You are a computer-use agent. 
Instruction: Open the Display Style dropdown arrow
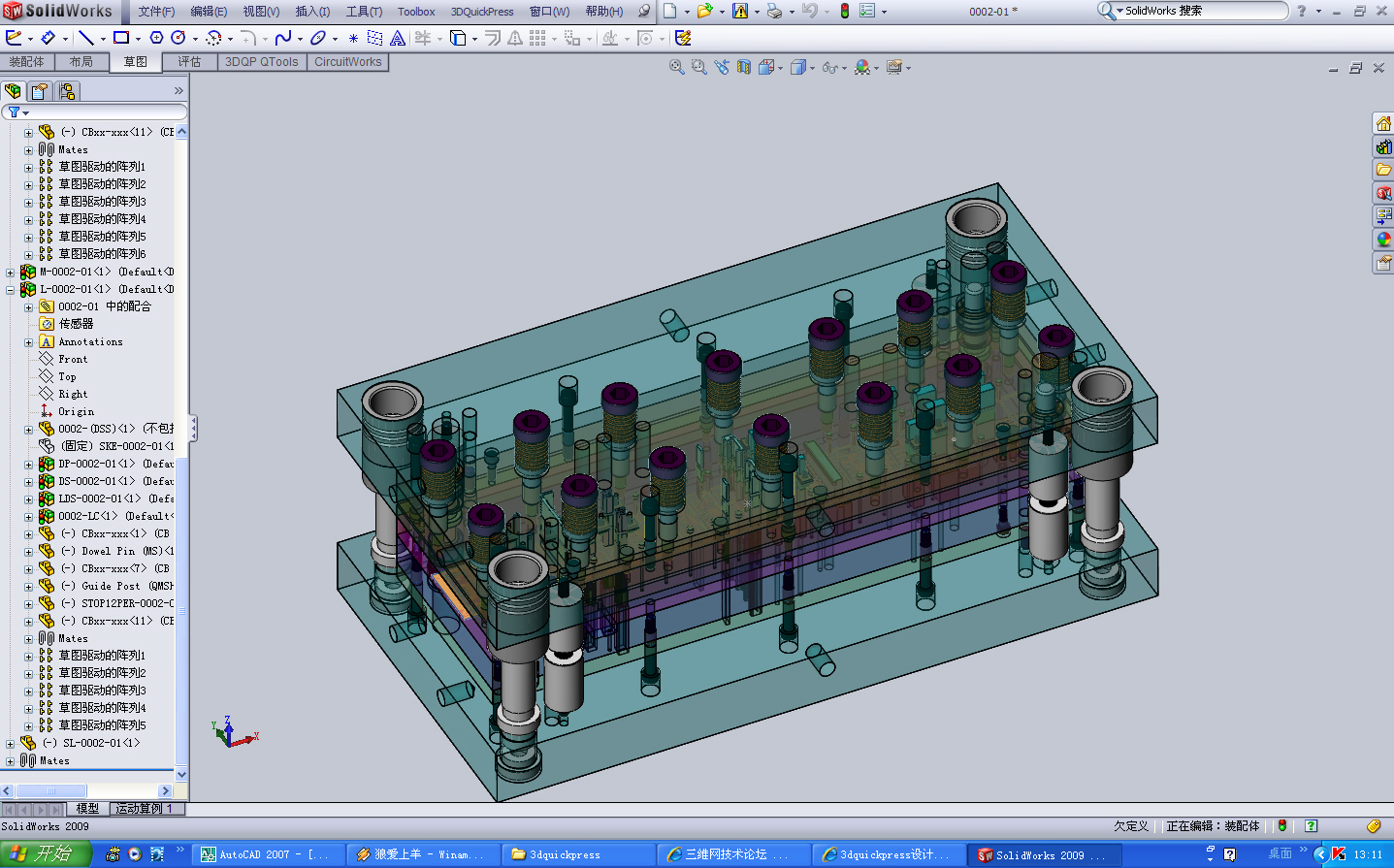tap(812, 68)
